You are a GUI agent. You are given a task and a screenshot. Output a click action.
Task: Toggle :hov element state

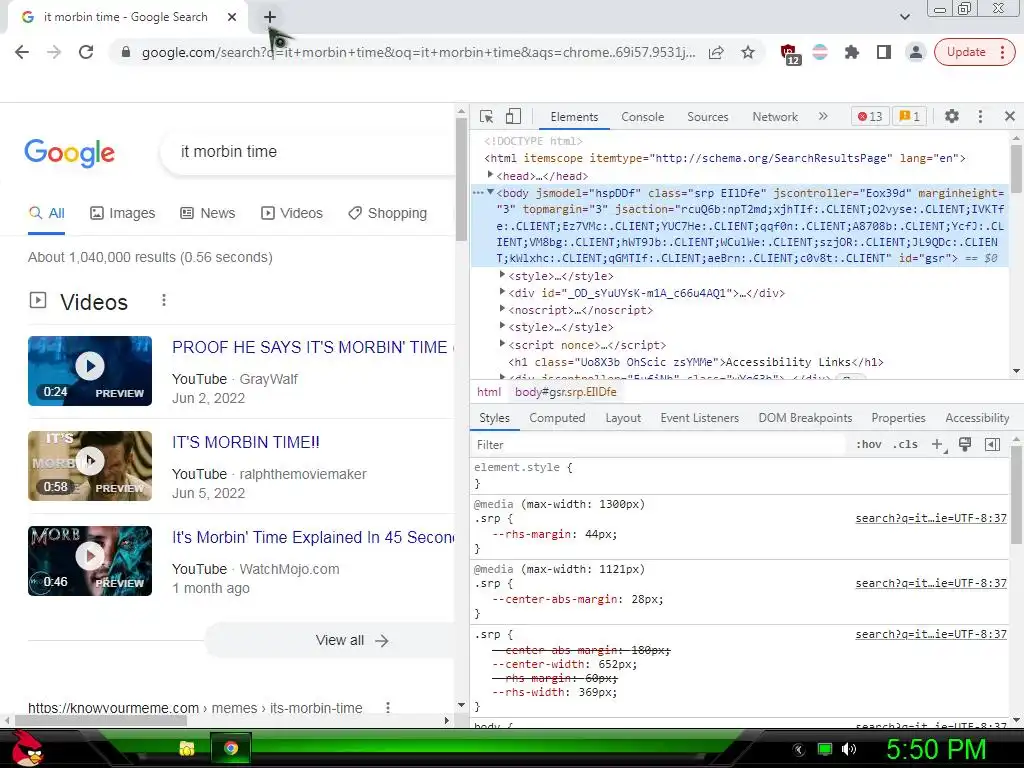coord(869,445)
